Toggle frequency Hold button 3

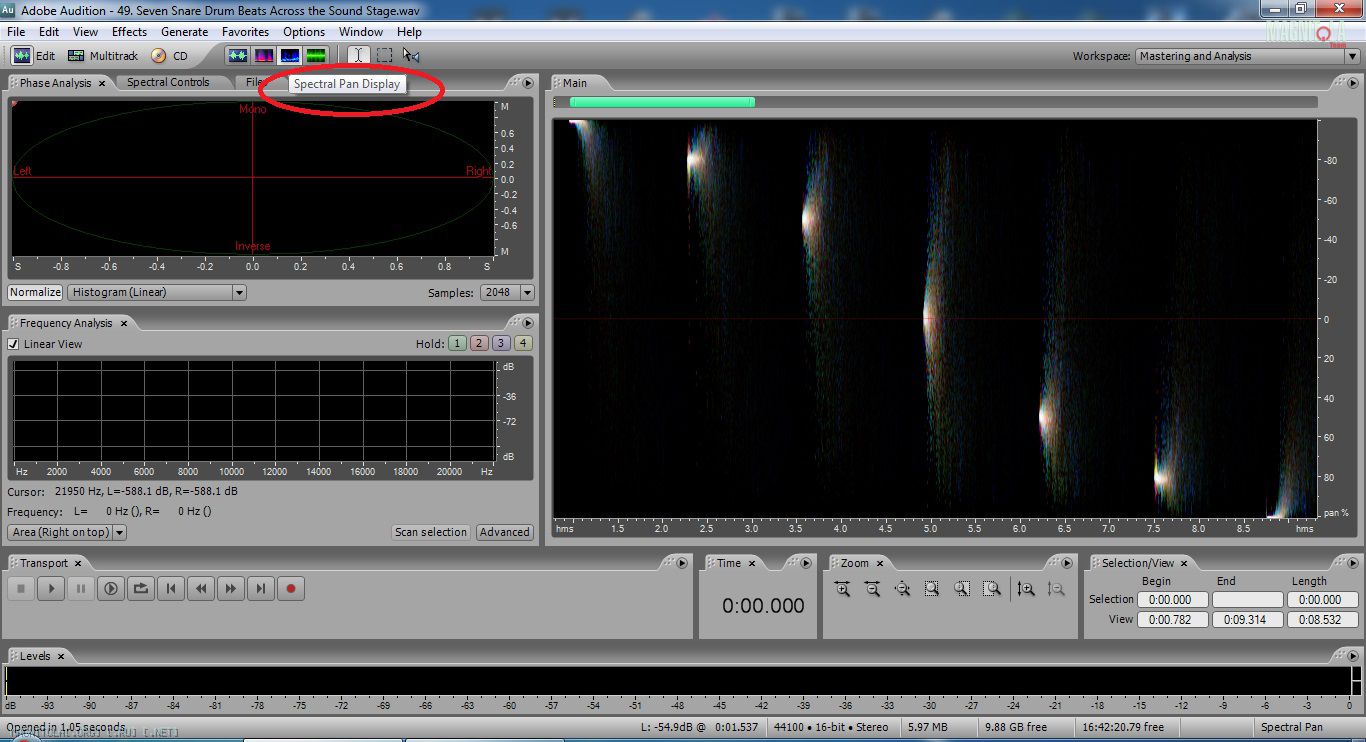501,344
